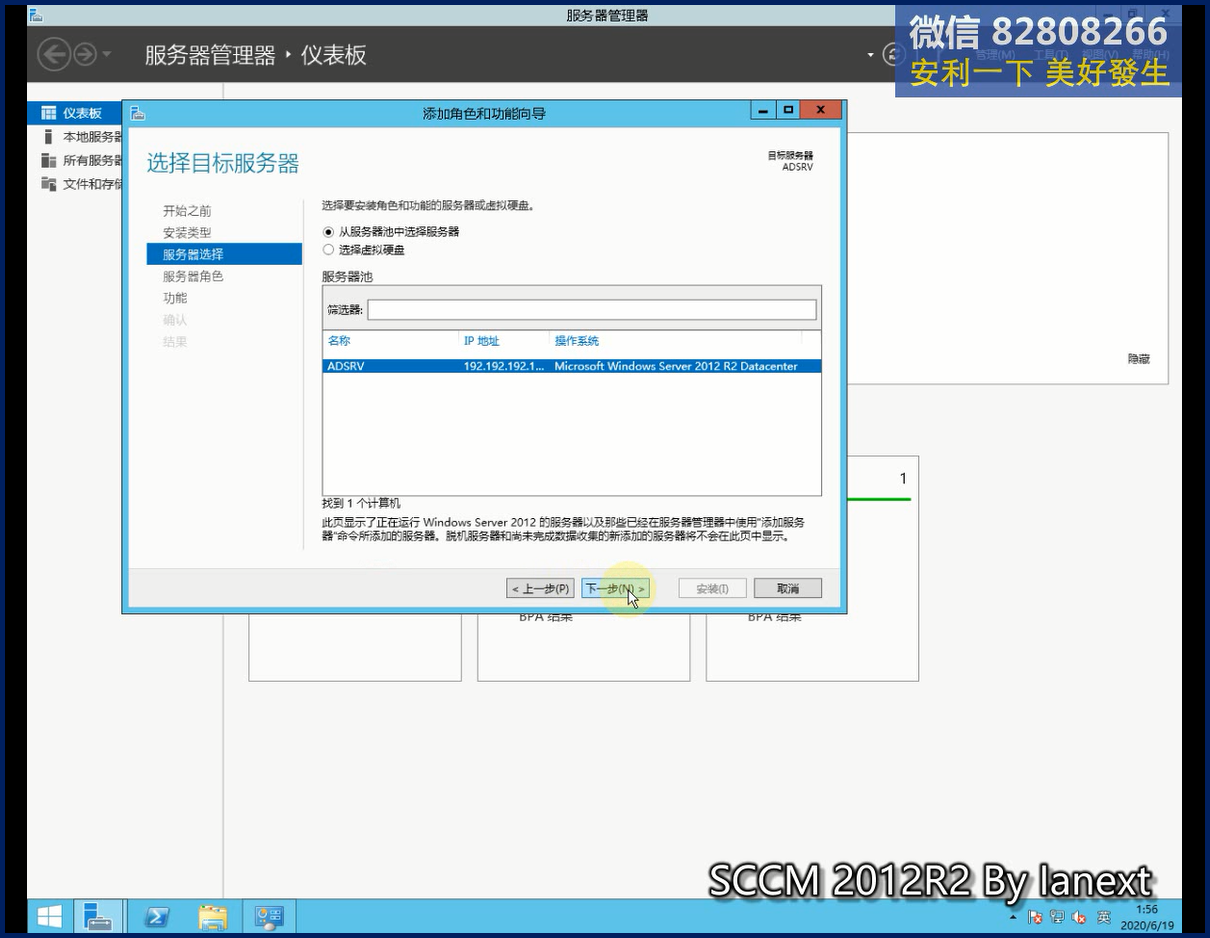Show hidden tray icons arrow
Viewport: 1210px width, 938px height.
[1013, 917]
